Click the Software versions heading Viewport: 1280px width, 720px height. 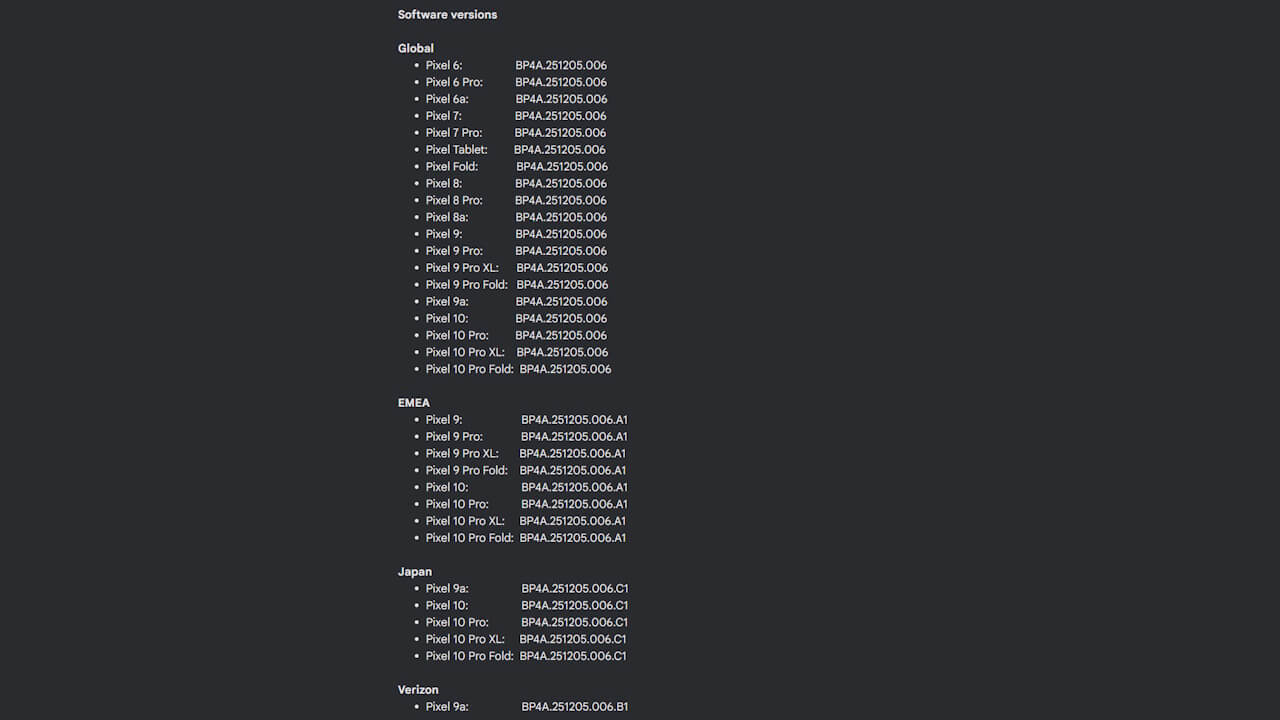click(447, 15)
